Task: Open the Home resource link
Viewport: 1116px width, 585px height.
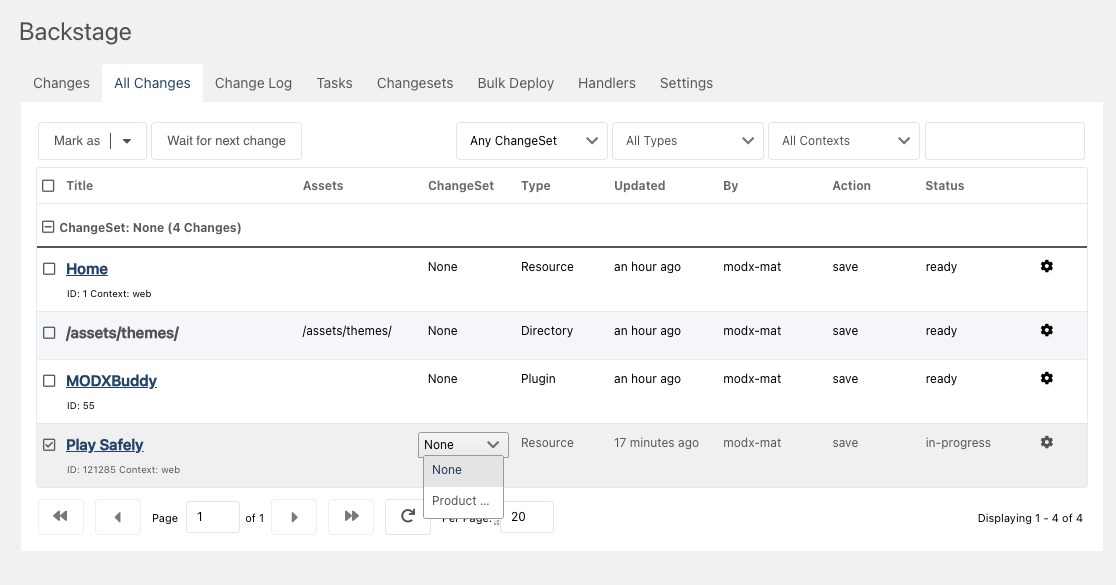Action: click(x=87, y=269)
